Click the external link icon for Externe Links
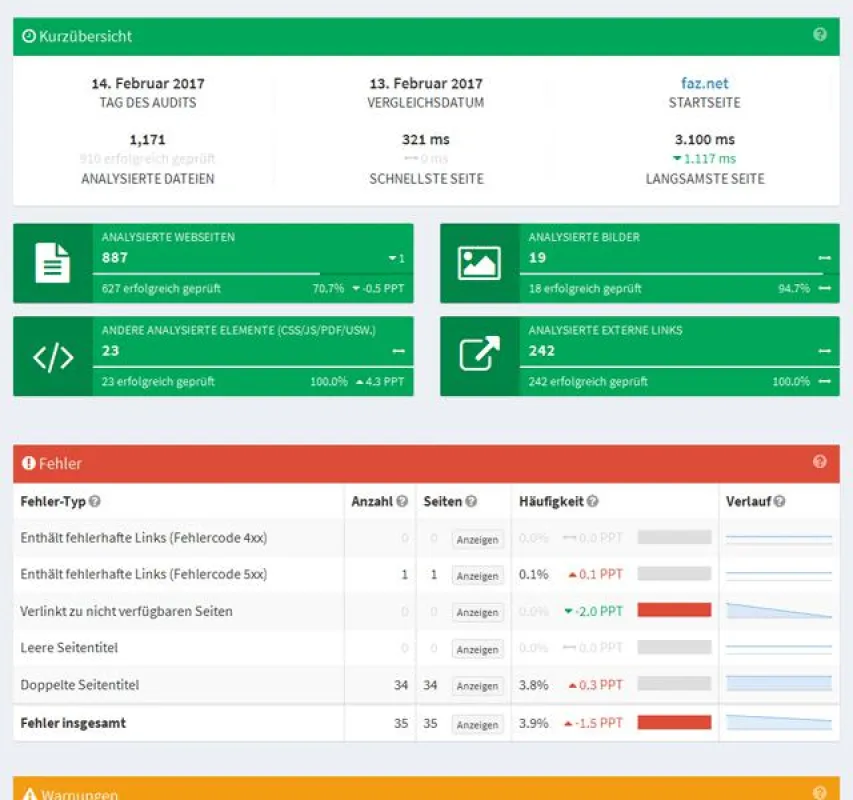 coord(479,354)
